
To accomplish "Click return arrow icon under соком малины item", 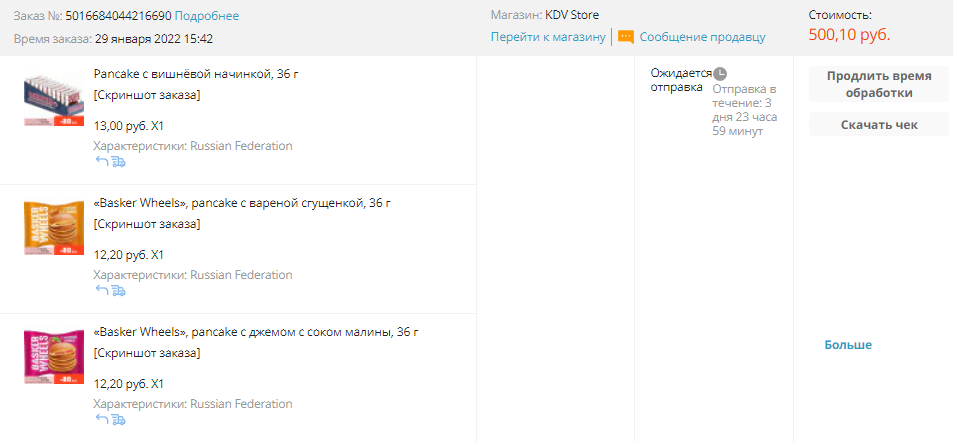I will pyautogui.click(x=102, y=419).
